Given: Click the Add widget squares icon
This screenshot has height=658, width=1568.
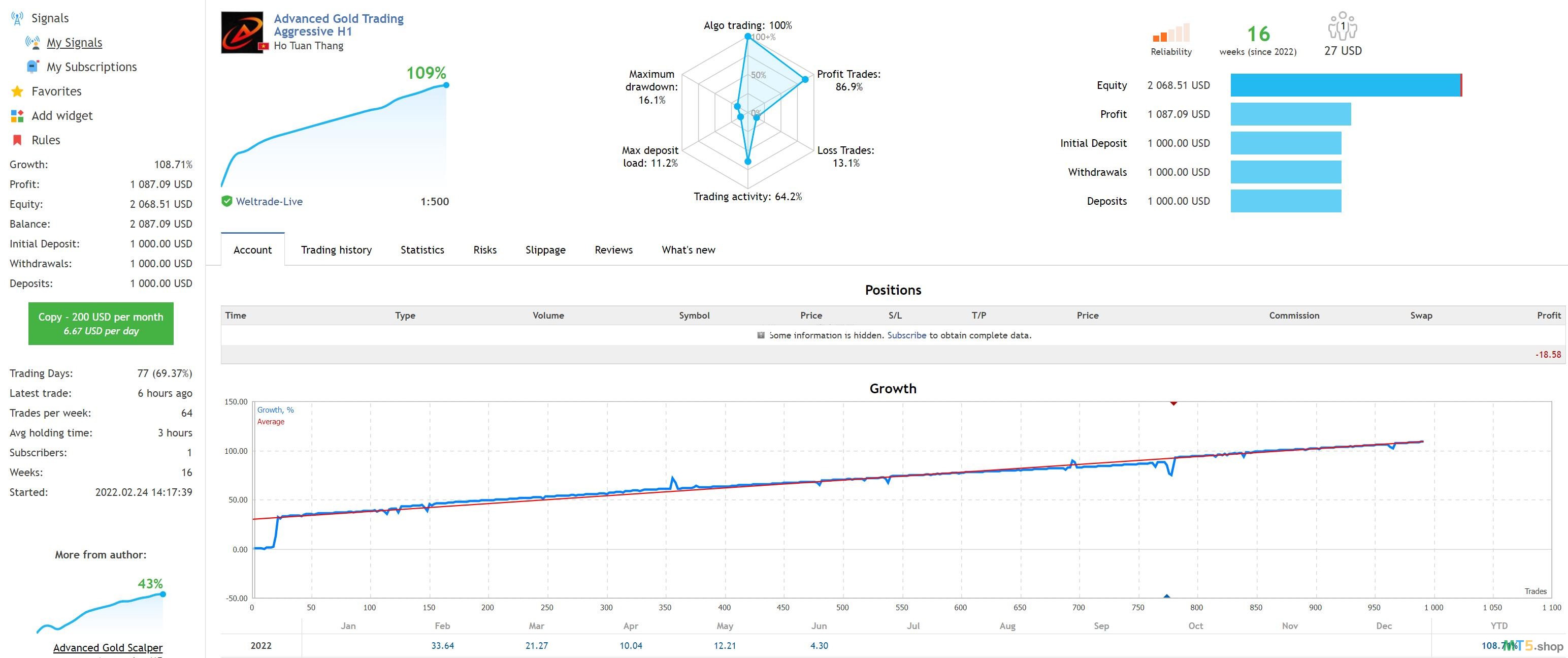Looking at the screenshot, I should pyautogui.click(x=17, y=116).
